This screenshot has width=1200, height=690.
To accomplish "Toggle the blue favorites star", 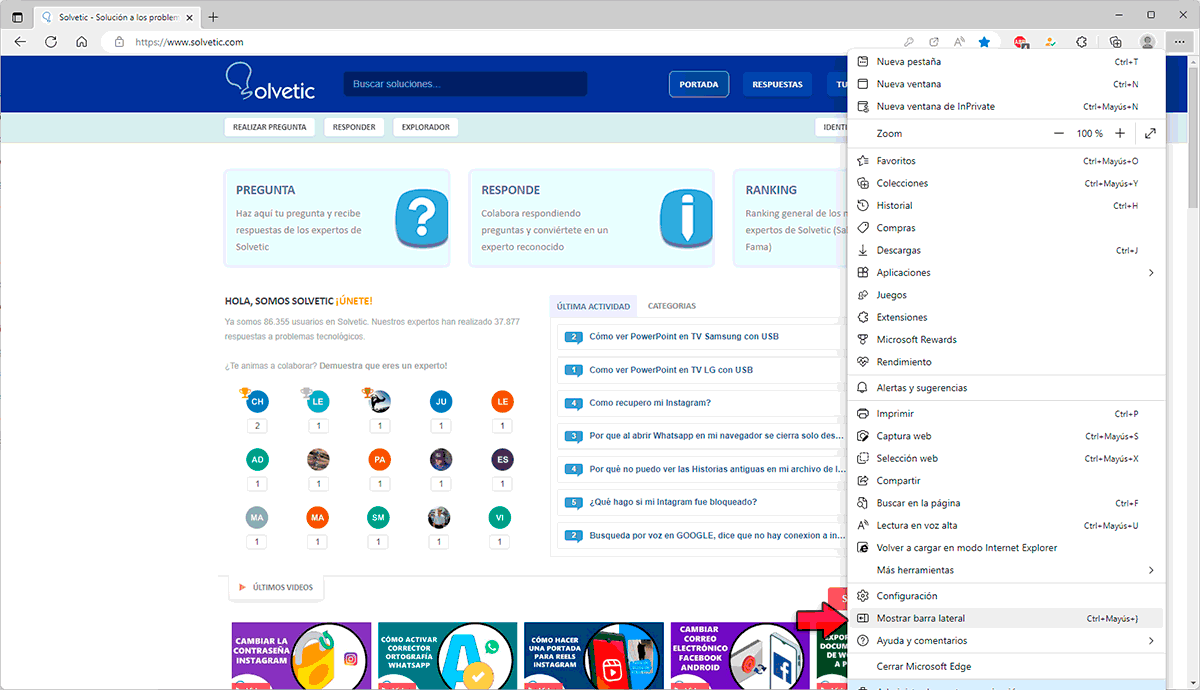I will pyautogui.click(x=984, y=42).
